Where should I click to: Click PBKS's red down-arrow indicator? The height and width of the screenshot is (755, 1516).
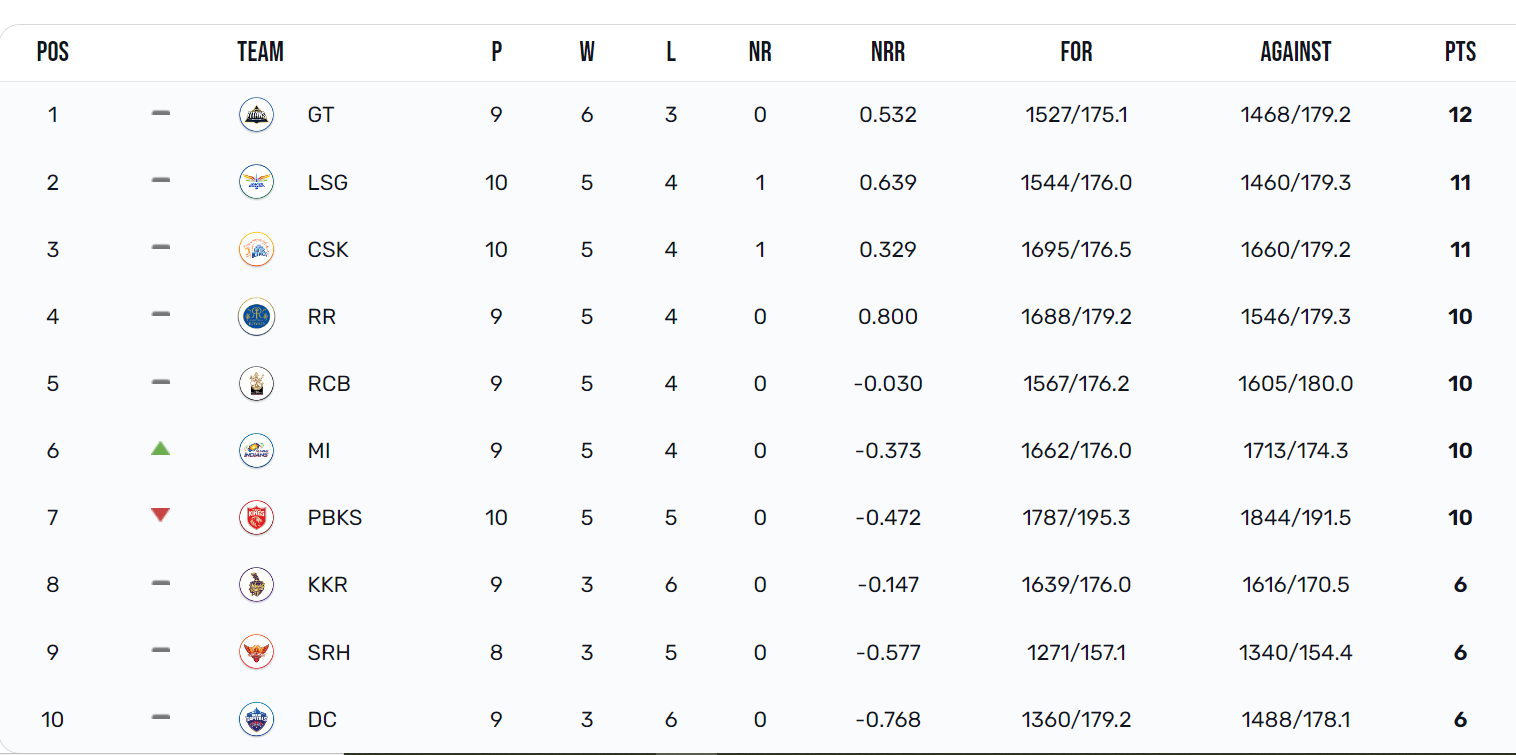click(160, 515)
